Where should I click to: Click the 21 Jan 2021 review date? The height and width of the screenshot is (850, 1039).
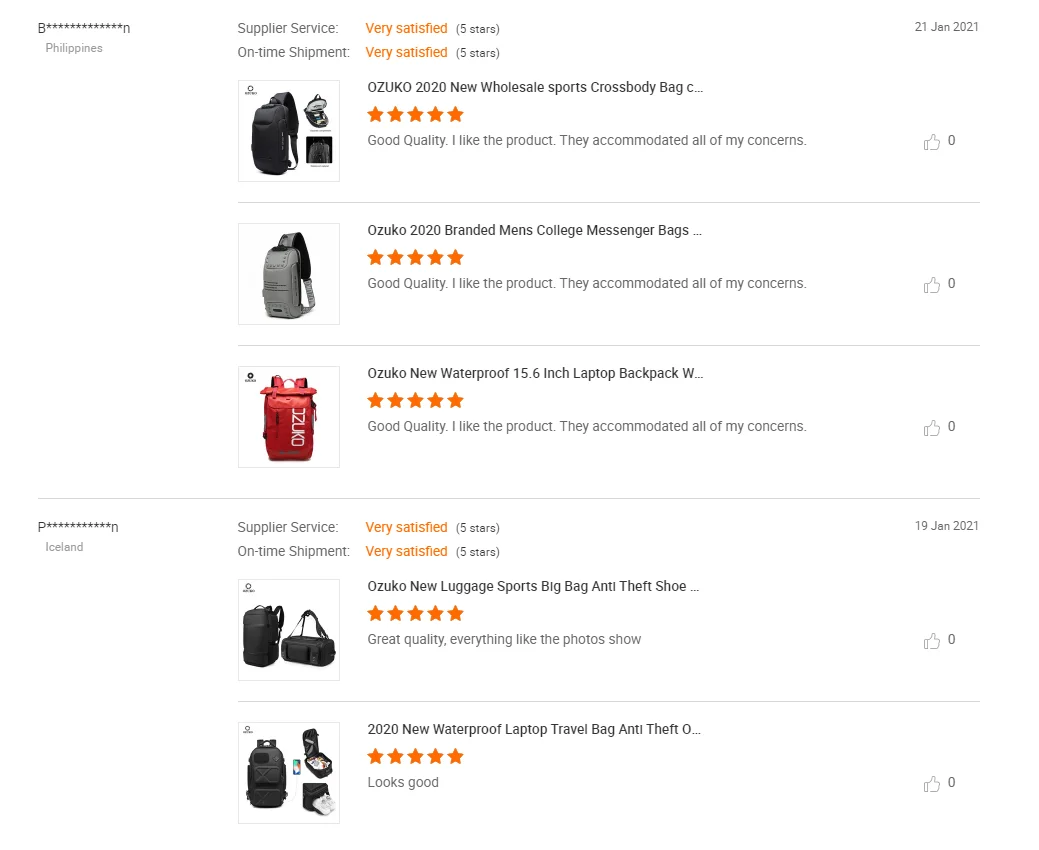coord(946,27)
